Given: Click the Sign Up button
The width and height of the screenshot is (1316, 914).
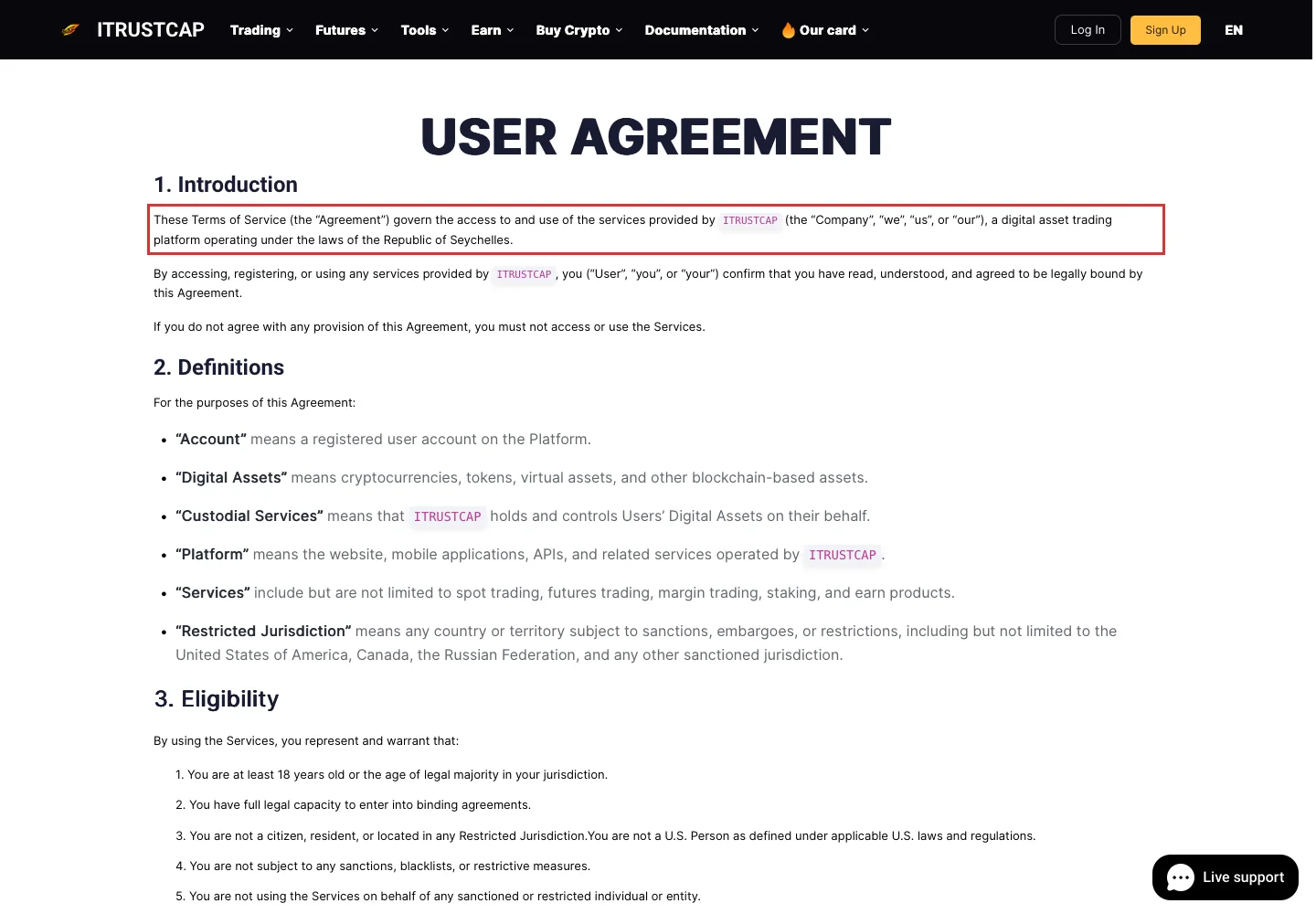Looking at the screenshot, I should [x=1165, y=30].
